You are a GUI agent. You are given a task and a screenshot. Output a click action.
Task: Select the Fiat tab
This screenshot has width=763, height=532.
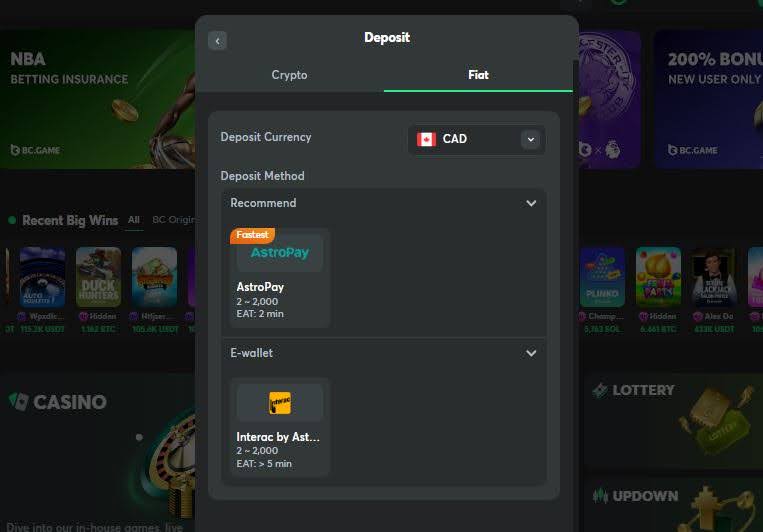478,75
